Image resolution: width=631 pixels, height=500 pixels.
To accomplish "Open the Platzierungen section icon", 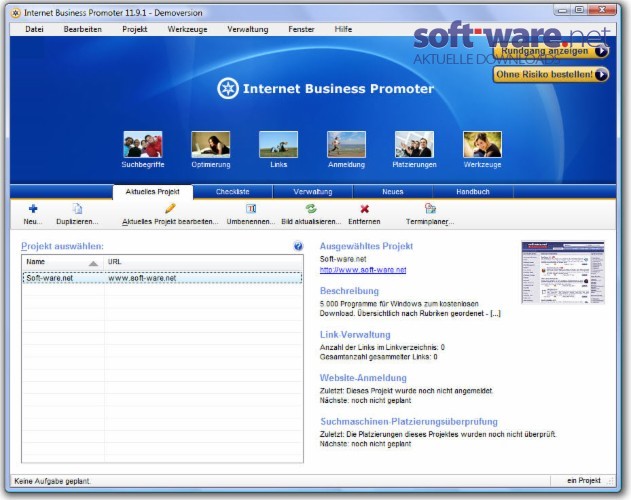I will point(414,145).
